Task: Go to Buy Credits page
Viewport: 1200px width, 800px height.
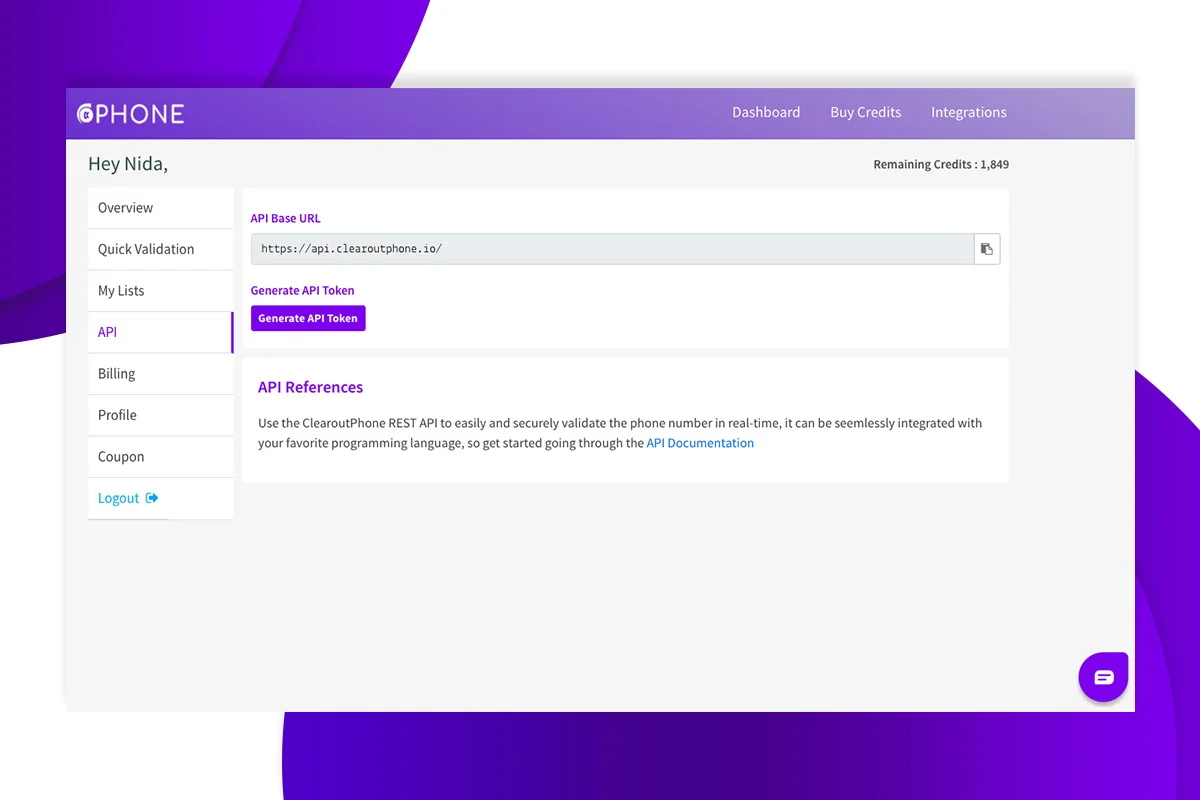Action: point(866,112)
